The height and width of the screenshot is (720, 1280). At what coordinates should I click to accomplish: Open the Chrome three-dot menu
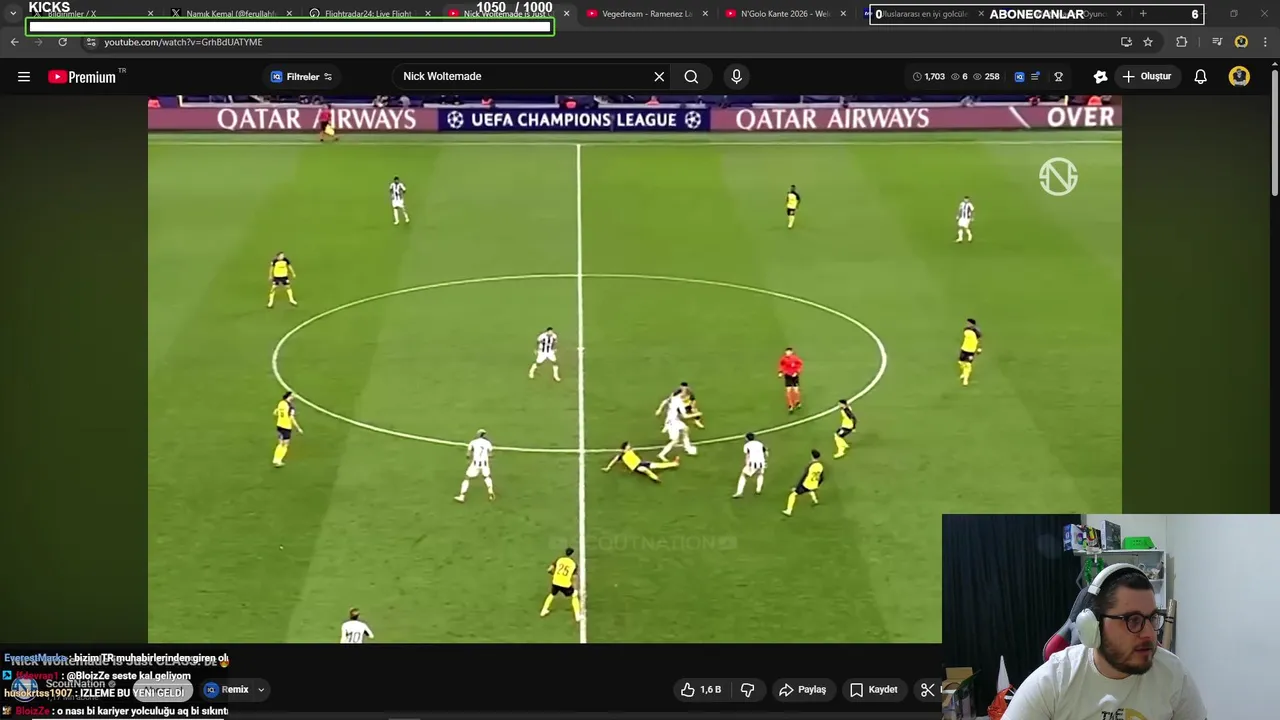tap(1266, 42)
